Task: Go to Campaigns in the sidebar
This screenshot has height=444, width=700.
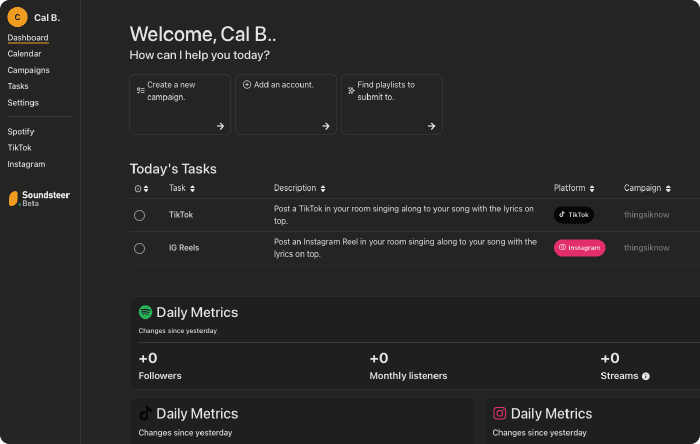Action: (28, 70)
